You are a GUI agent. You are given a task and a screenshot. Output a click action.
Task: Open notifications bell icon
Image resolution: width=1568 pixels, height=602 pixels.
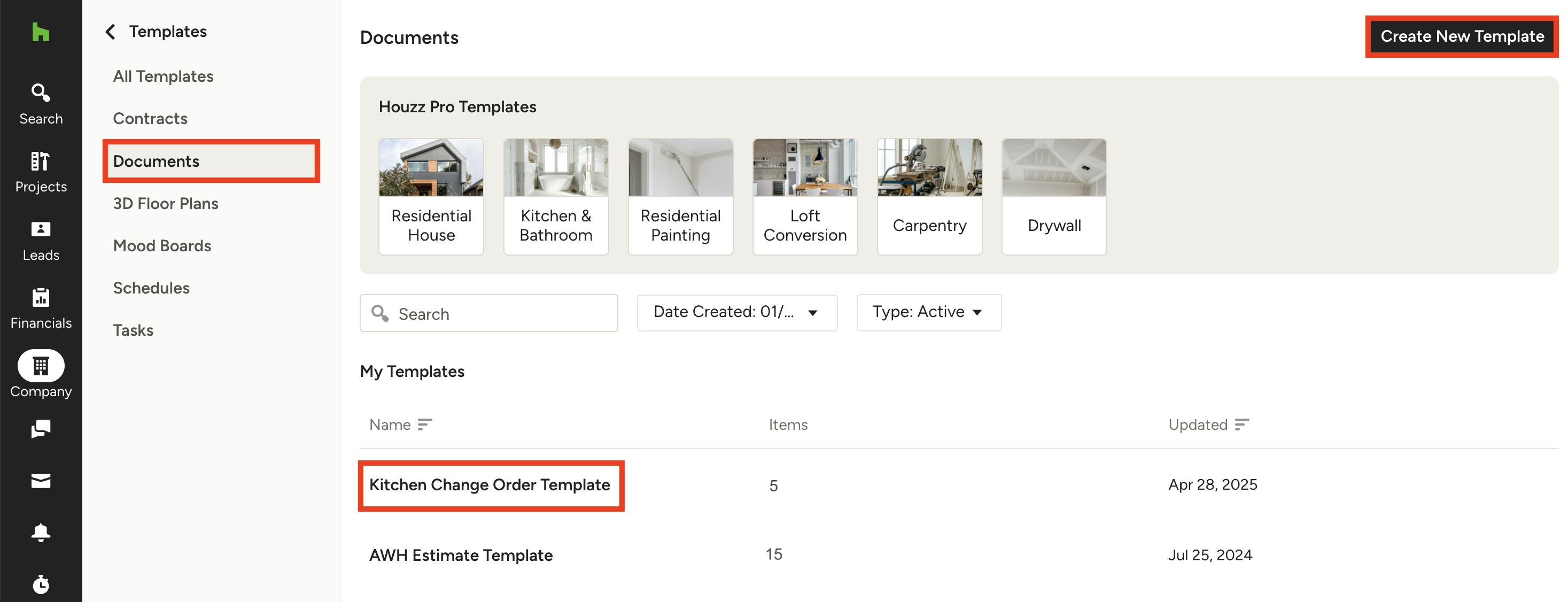tap(41, 532)
